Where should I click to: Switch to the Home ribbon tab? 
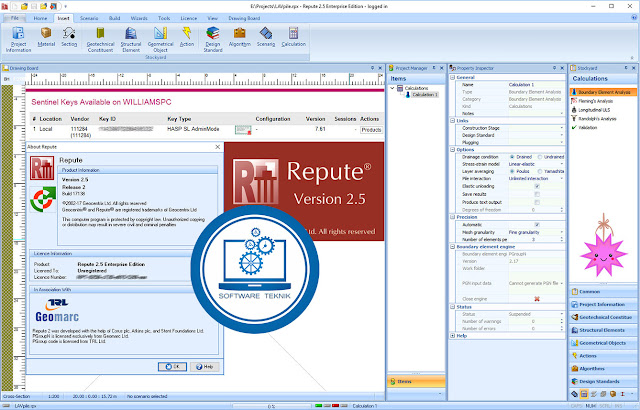click(x=40, y=18)
